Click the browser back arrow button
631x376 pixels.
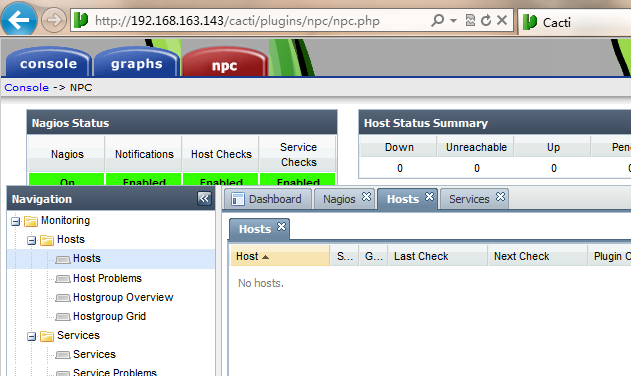click(19, 19)
